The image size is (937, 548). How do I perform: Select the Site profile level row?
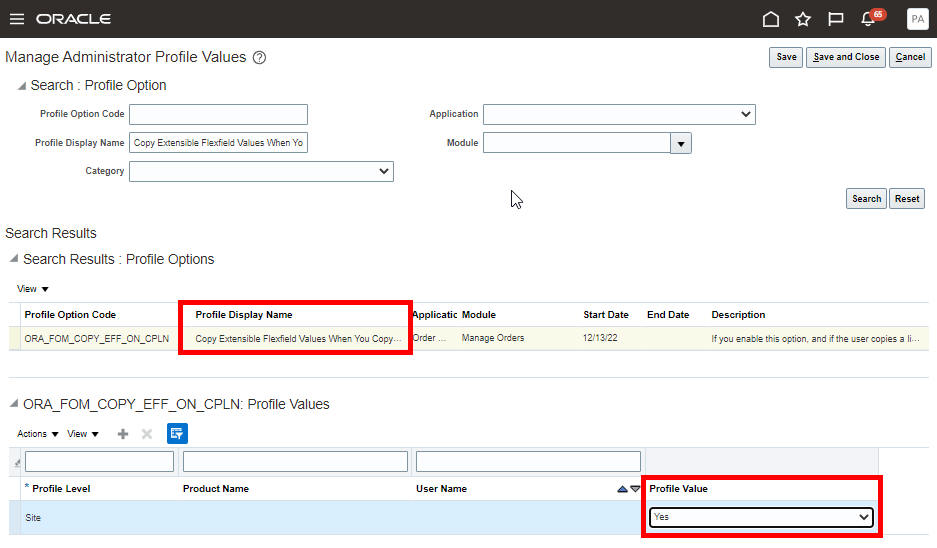324,518
